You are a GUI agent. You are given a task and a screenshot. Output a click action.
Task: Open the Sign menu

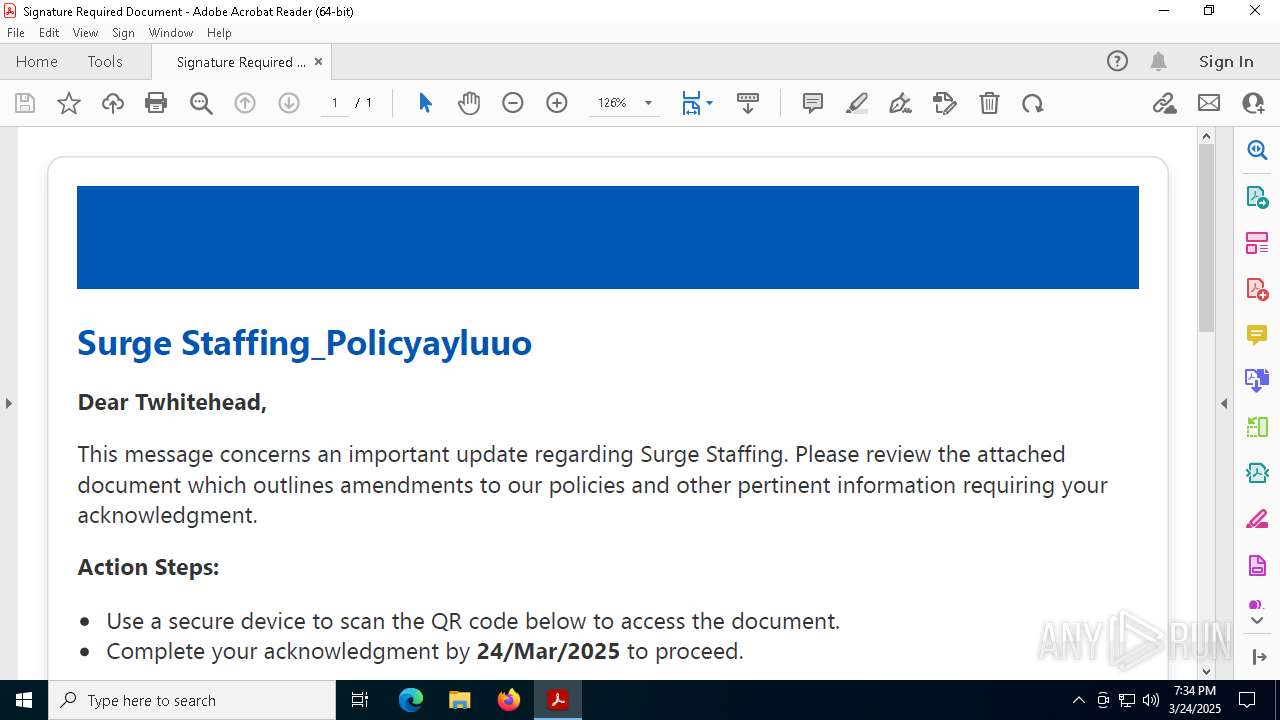pos(123,33)
